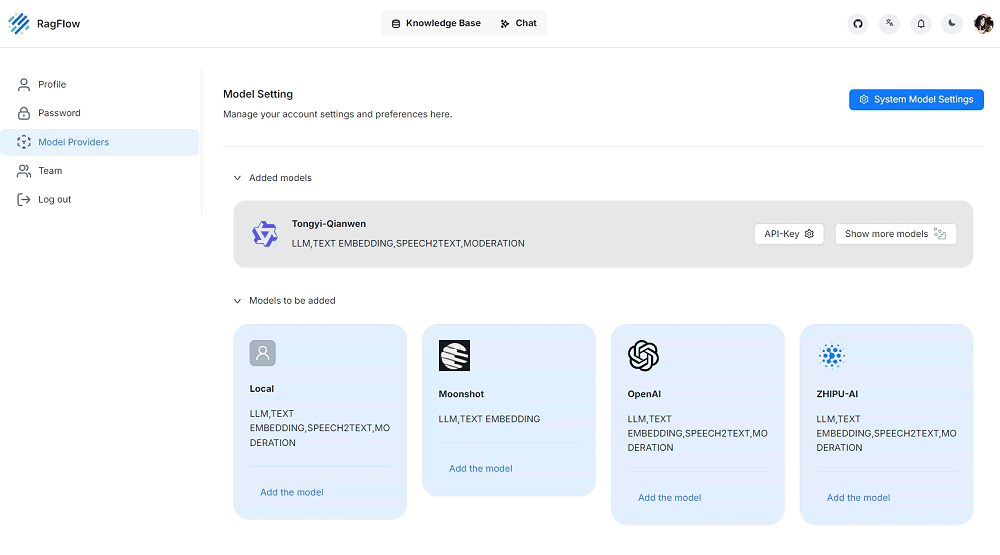Toggle dark mode moon icon
The width and height of the screenshot is (1000, 555).
pos(952,24)
